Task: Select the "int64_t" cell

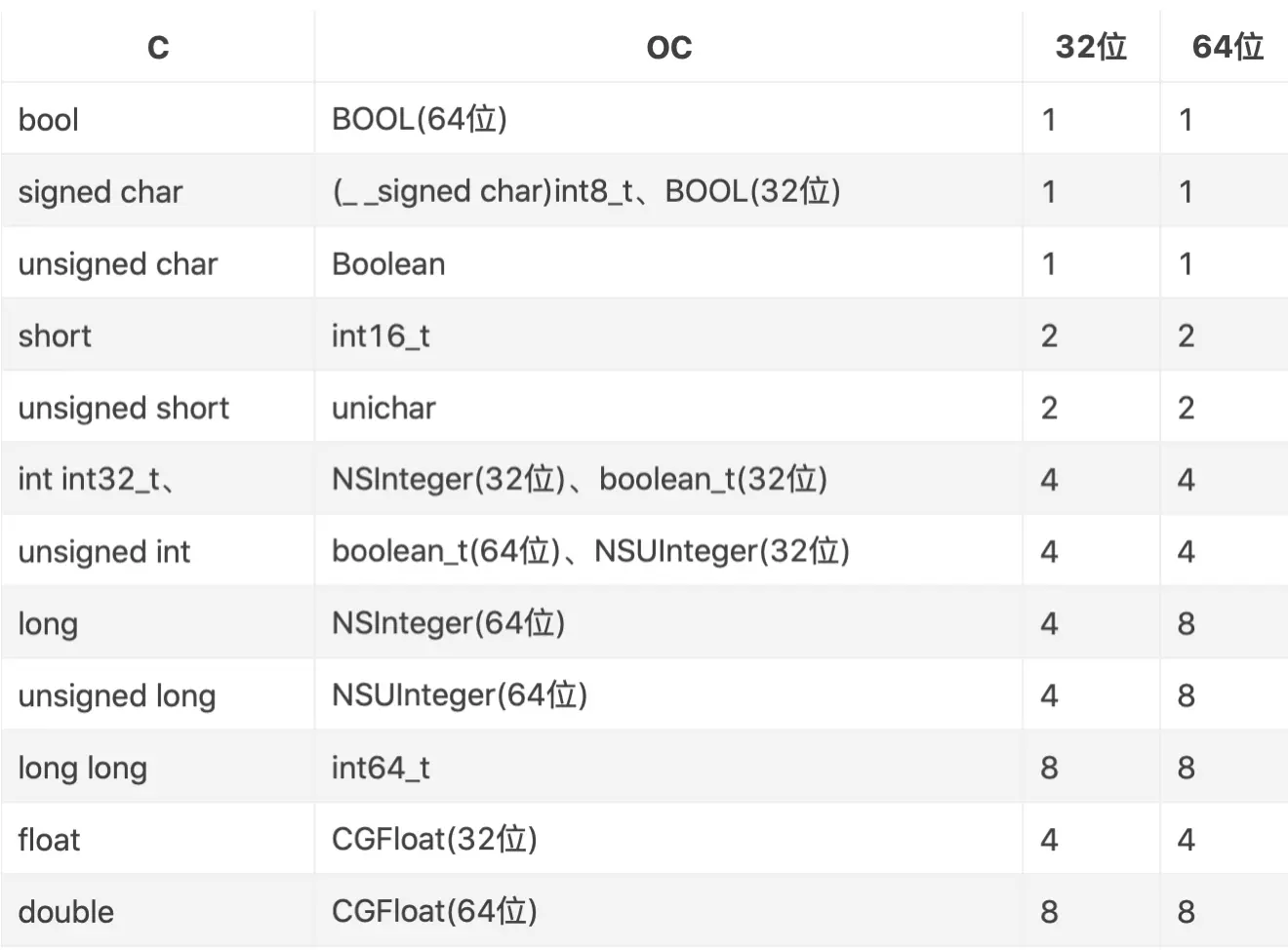Action: point(381,768)
